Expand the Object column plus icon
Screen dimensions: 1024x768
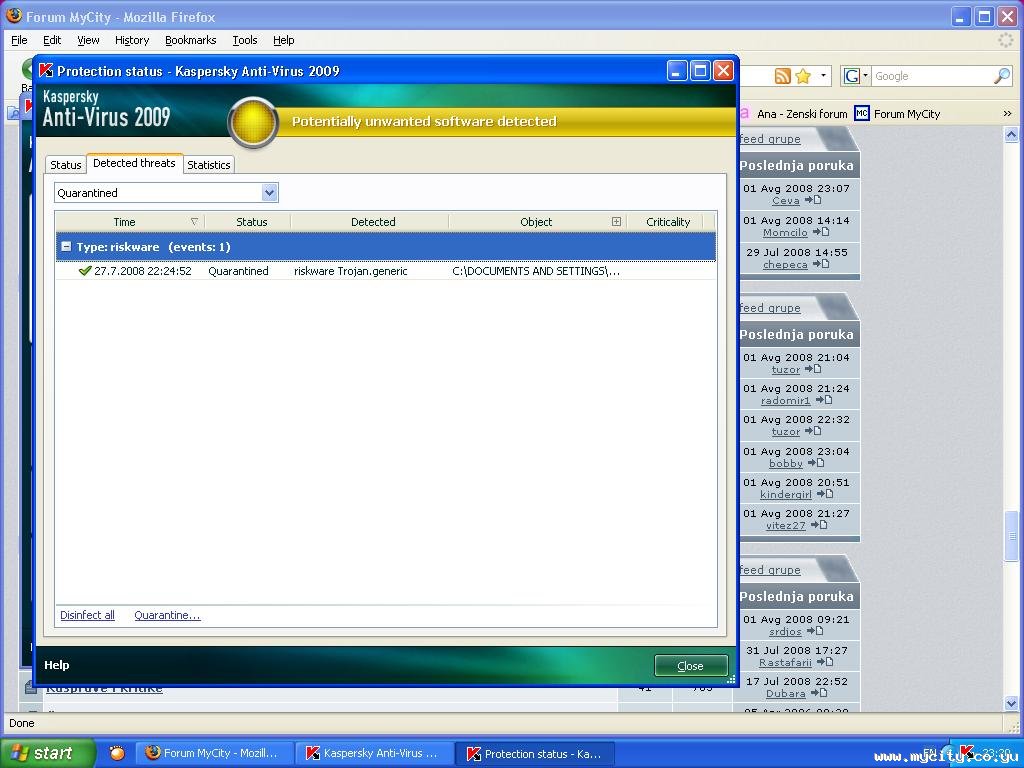pyautogui.click(x=616, y=221)
